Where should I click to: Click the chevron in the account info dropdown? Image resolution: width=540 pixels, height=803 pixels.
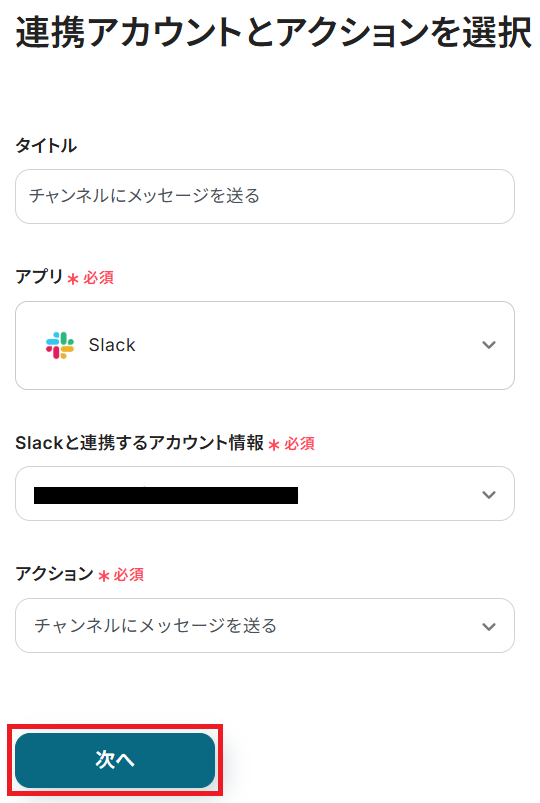coord(489,495)
